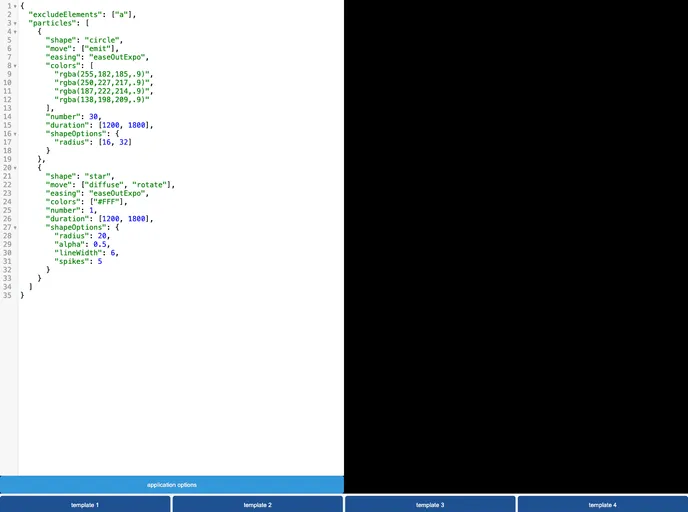The height and width of the screenshot is (512, 688).
Task: Collapse the star particle object on line 20
Action: pyautogui.click(x=15, y=167)
